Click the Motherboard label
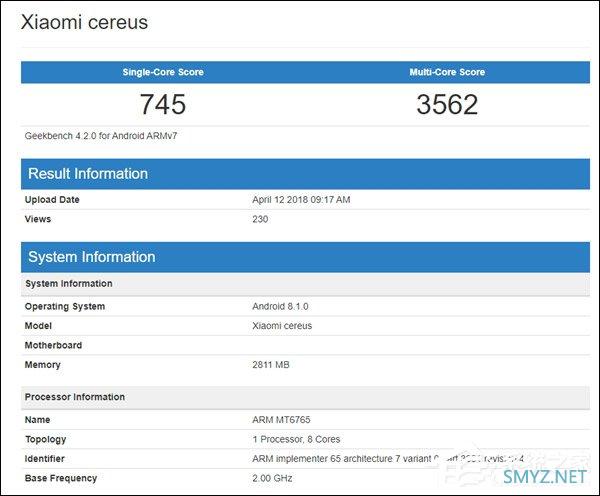This screenshot has height=496, width=600. point(53,346)
